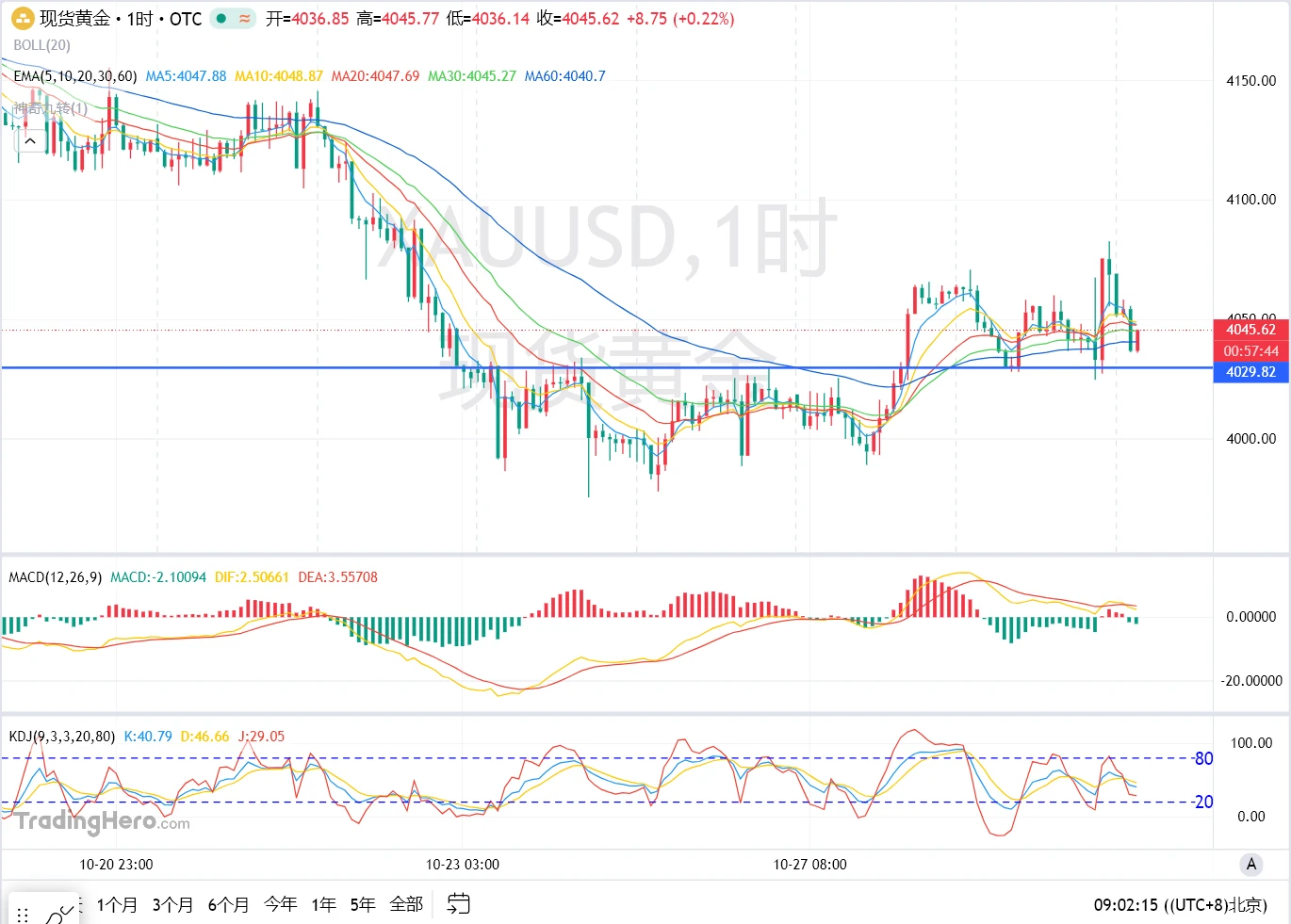
Task: Set chart range to 1年
Action: click(323, 904)
